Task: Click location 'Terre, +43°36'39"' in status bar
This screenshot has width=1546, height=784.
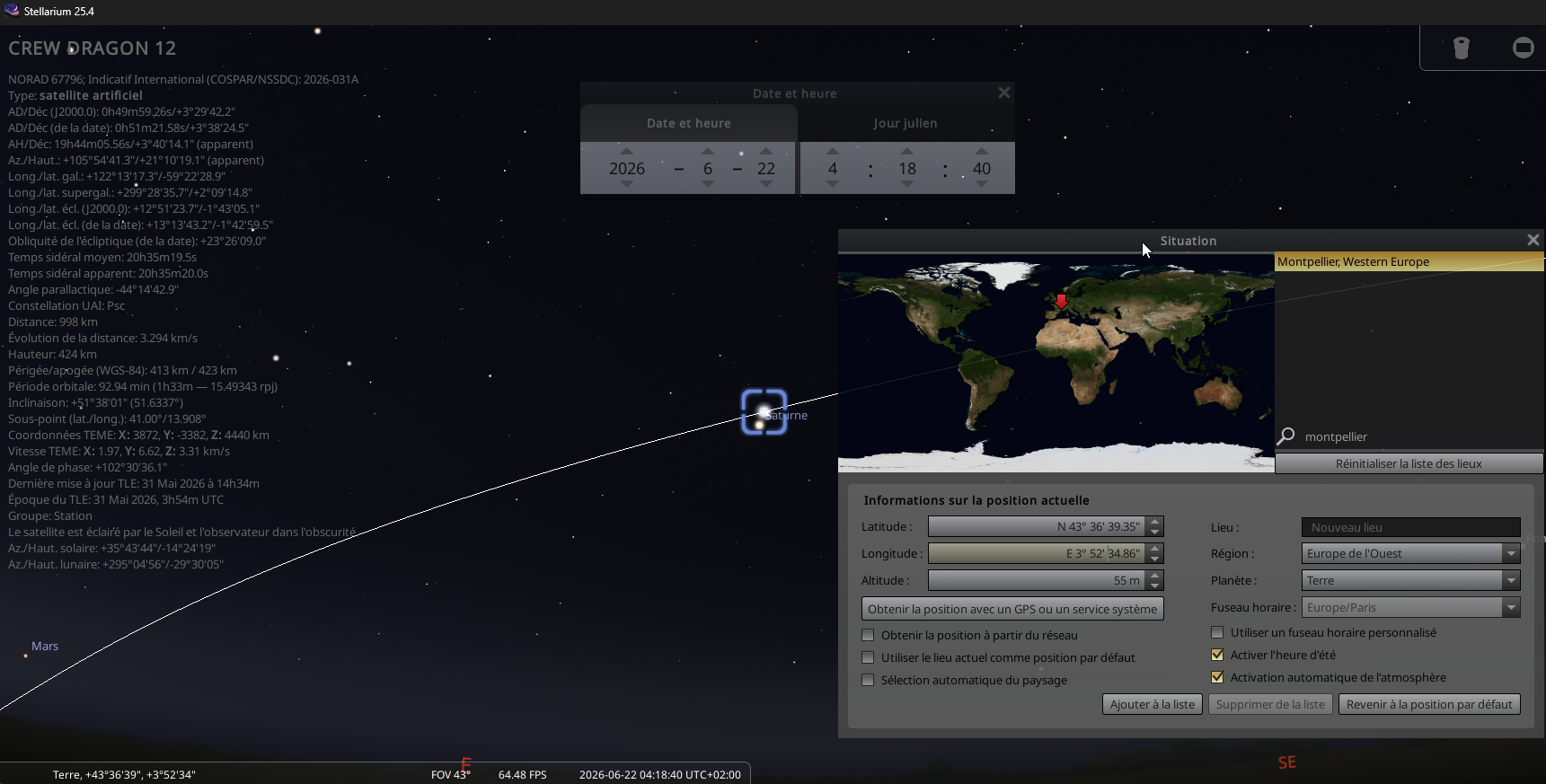Action: click(x=124, y=774)
